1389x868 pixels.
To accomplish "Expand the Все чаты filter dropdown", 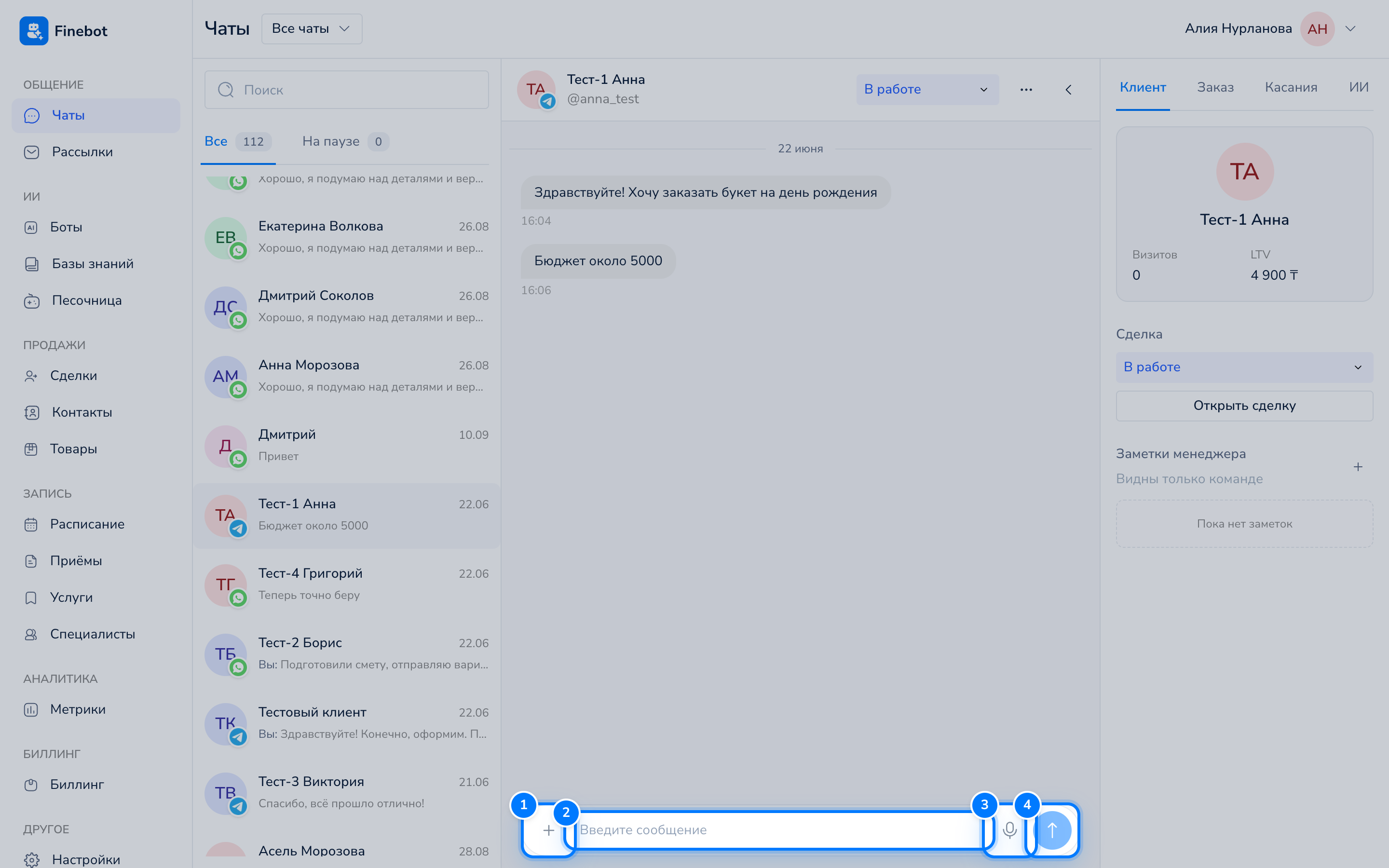I will pyautogui.click(x=312, y=29).
